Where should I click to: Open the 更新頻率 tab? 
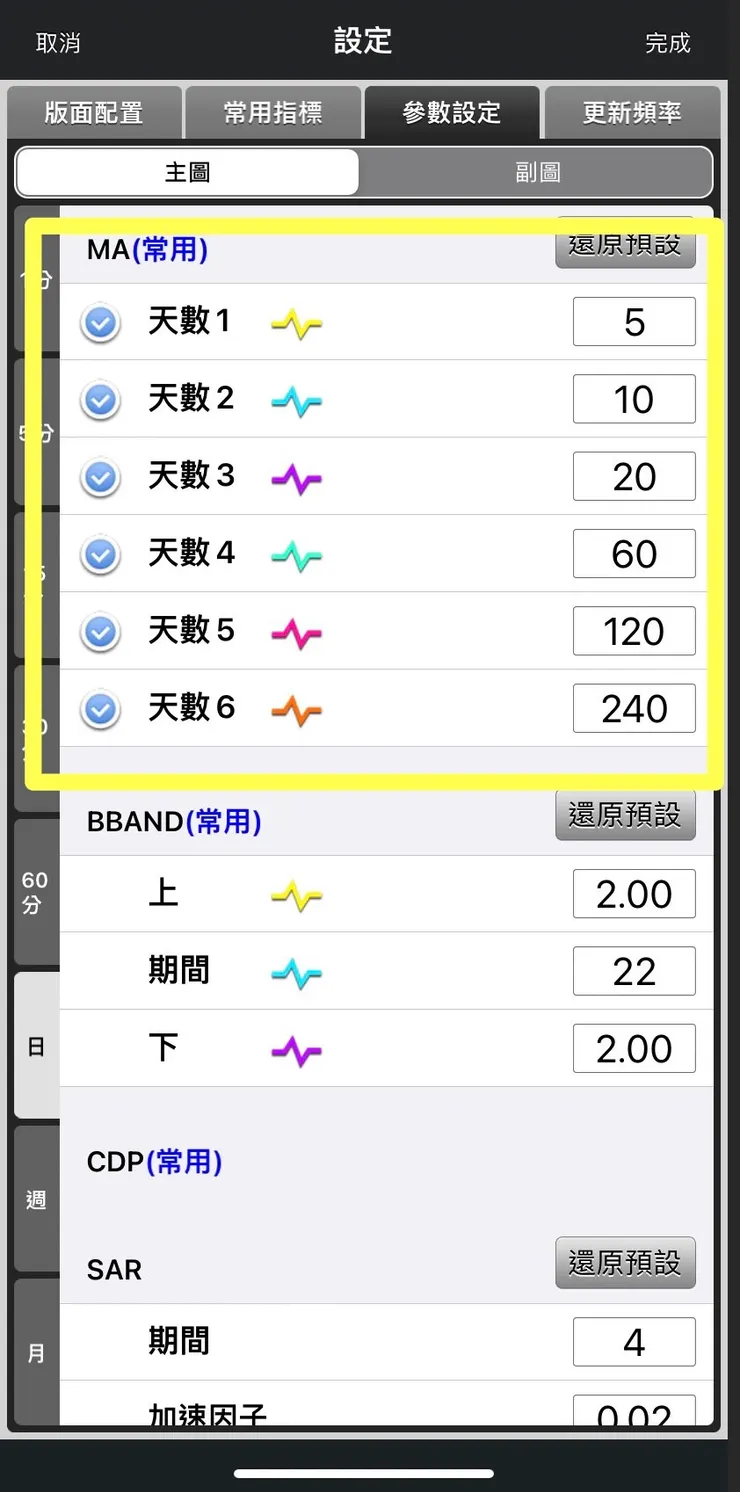tap(632, 113)
